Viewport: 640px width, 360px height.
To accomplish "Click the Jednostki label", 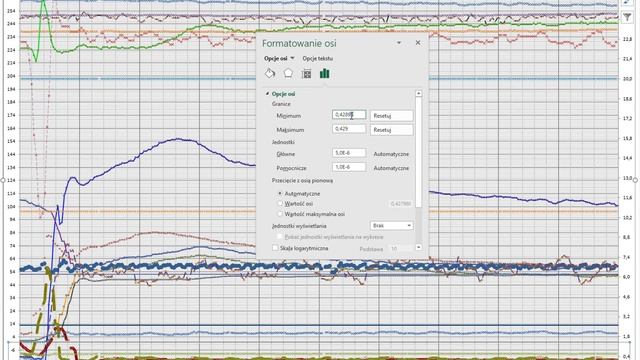I will (283, 142).
